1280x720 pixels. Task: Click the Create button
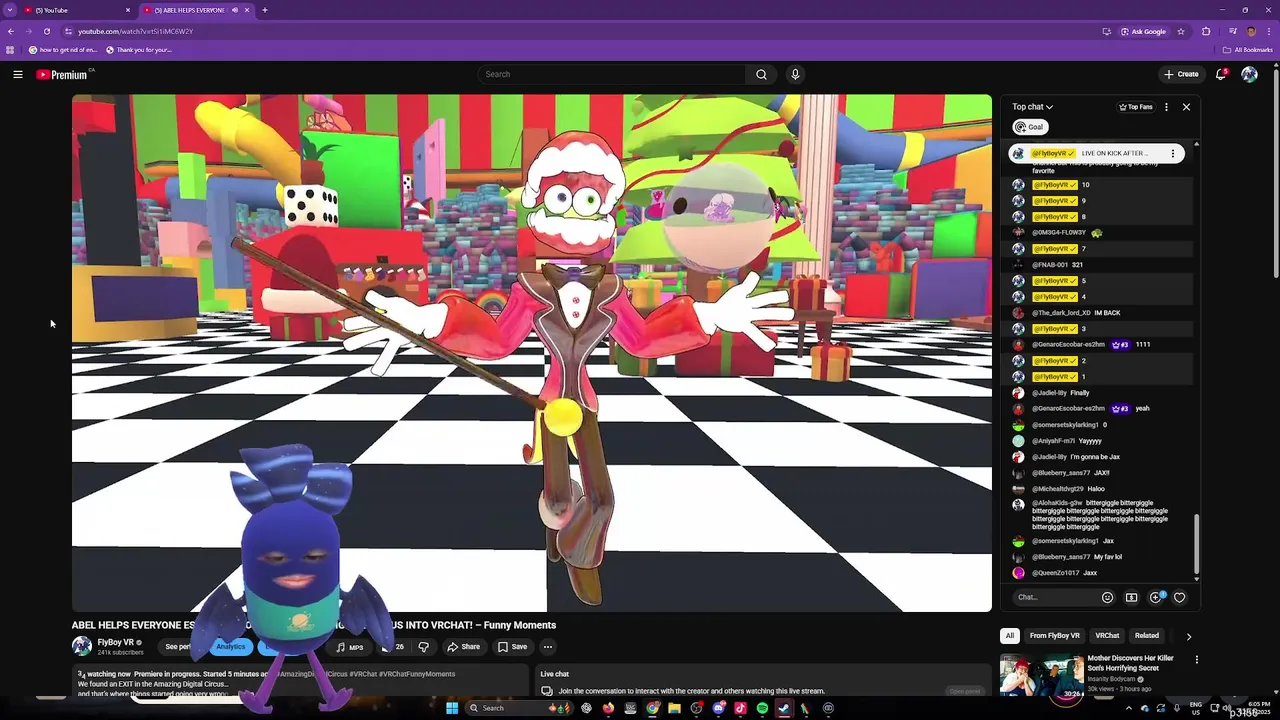[1181, 74]
